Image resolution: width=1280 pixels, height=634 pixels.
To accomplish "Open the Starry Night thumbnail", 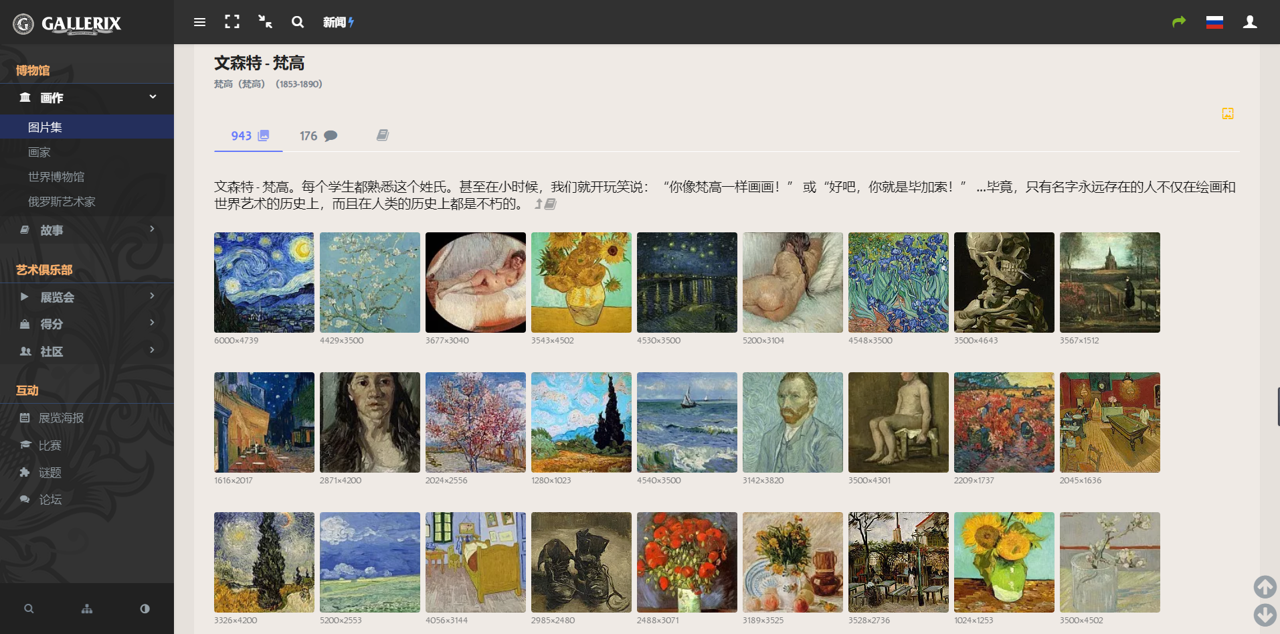I will tap(264, 282).
